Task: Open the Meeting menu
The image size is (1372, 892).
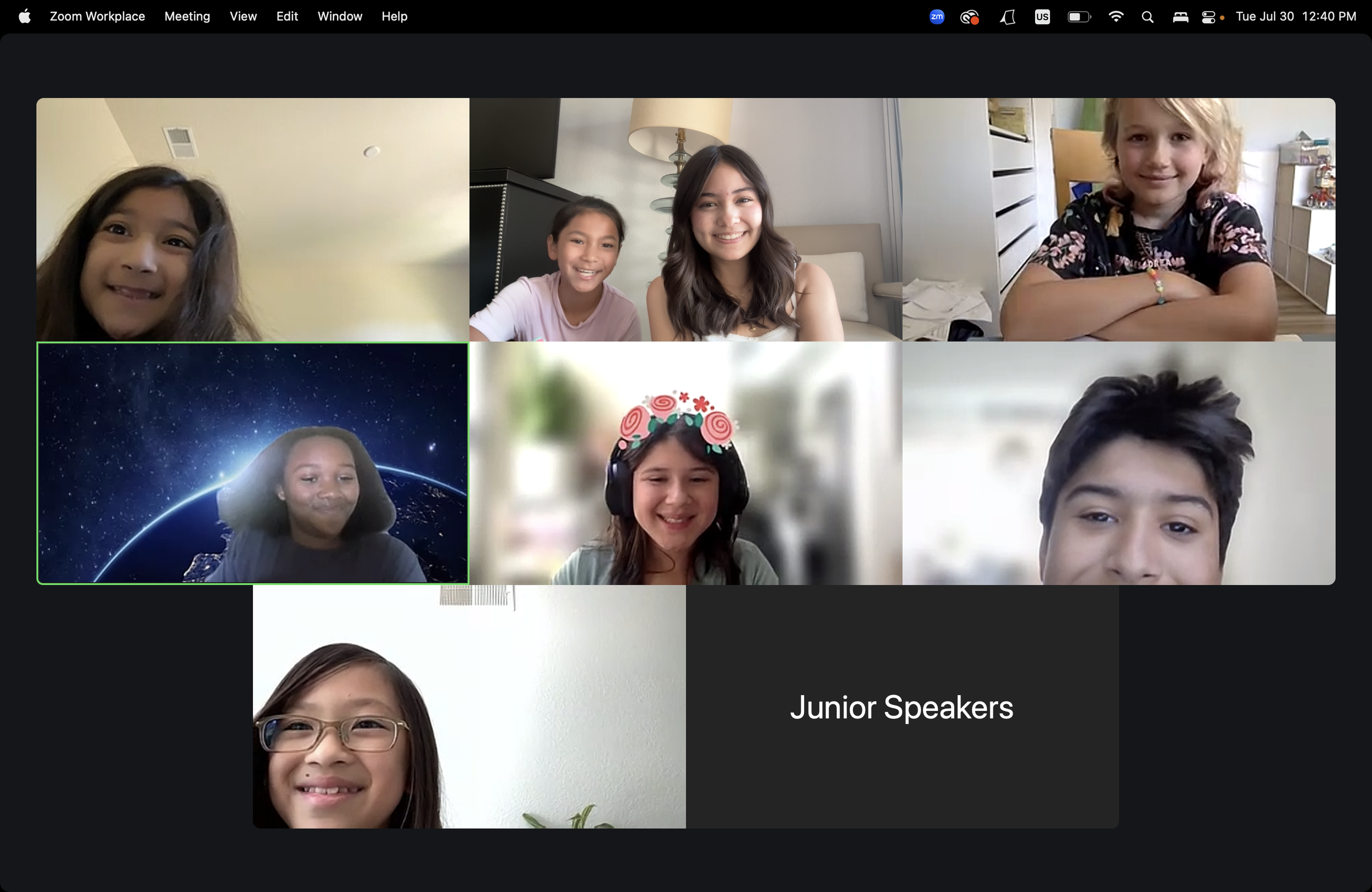Action: pyautogui.click(x=187, y=16)
